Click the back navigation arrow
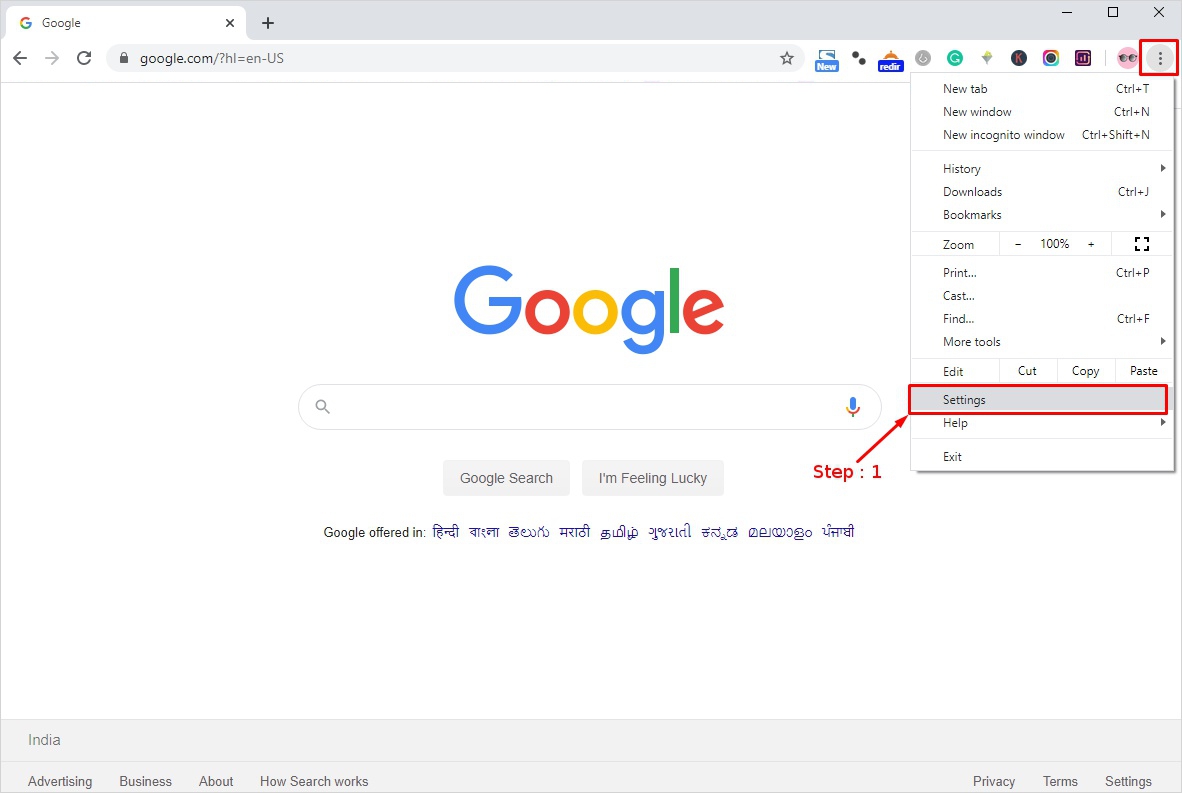 pos(20,58)
